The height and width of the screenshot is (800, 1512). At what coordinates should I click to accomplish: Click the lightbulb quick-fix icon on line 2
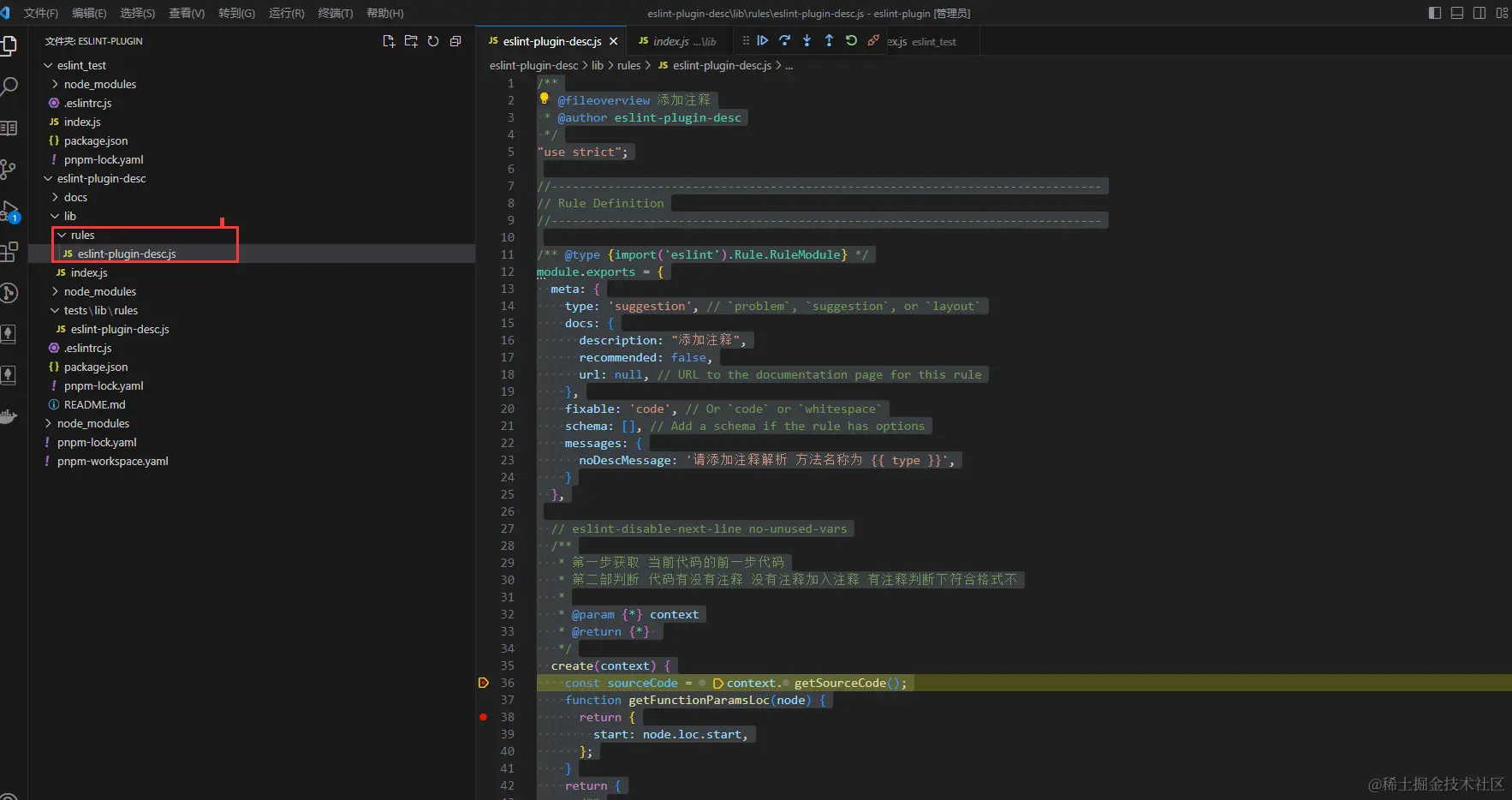click(544, 99)
